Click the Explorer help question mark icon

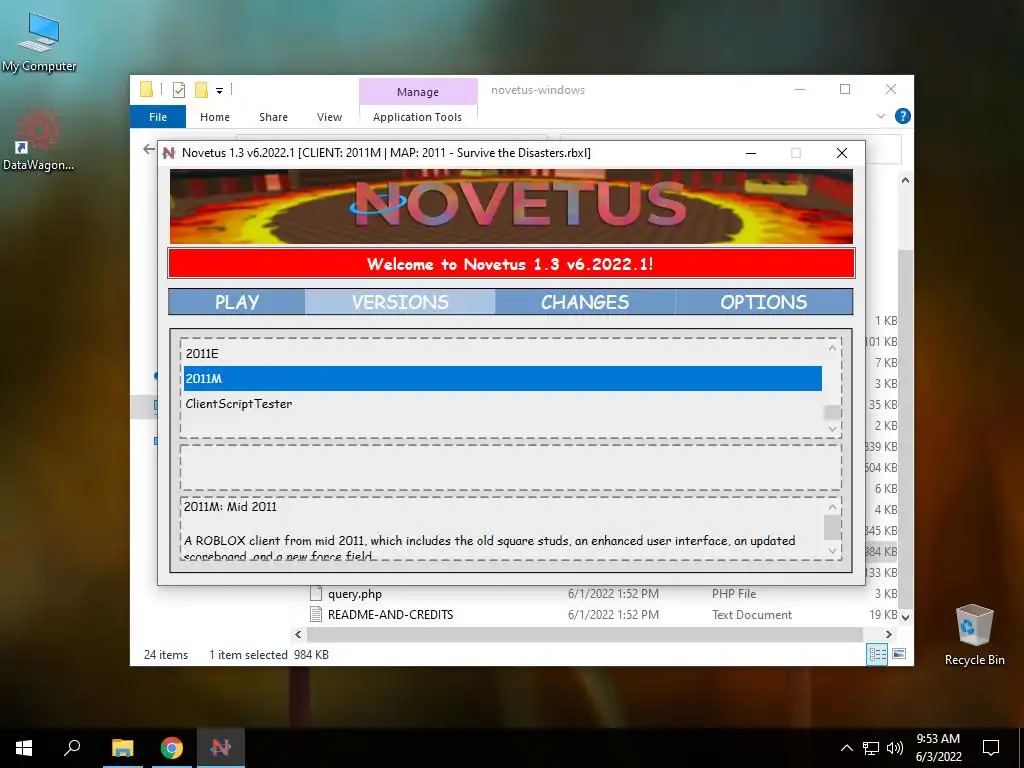[x=903, y=116]
